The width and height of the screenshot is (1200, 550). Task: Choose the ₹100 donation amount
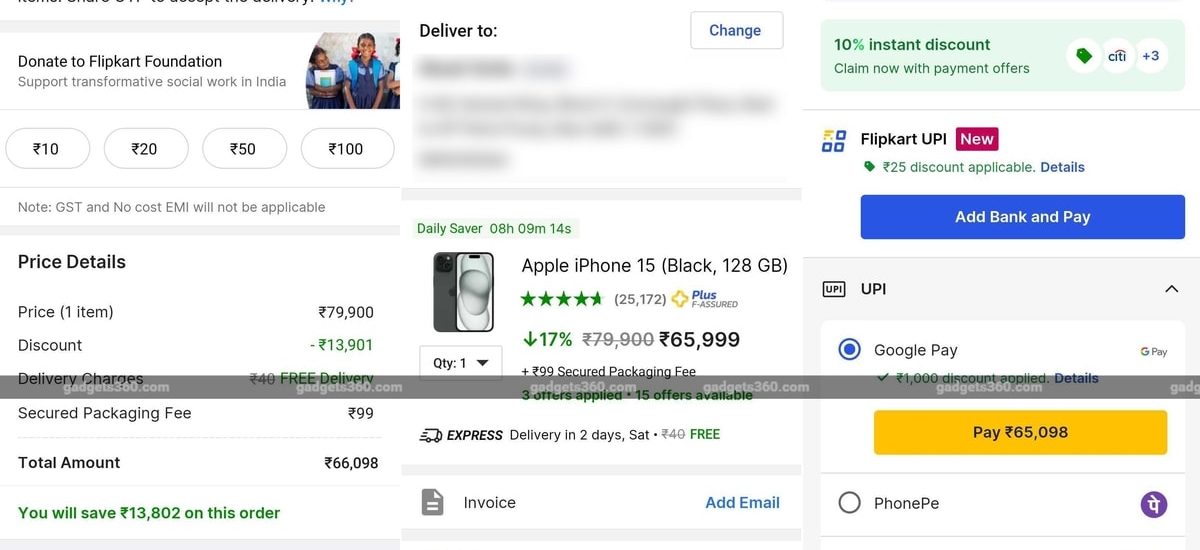(346, 149)
